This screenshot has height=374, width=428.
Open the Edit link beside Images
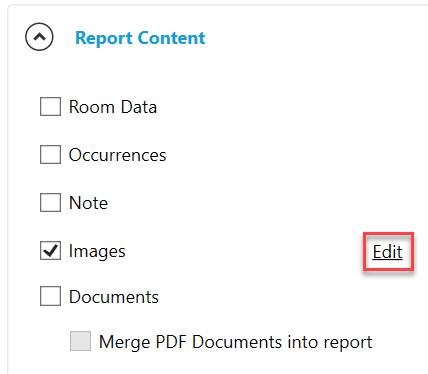(388, 252)
